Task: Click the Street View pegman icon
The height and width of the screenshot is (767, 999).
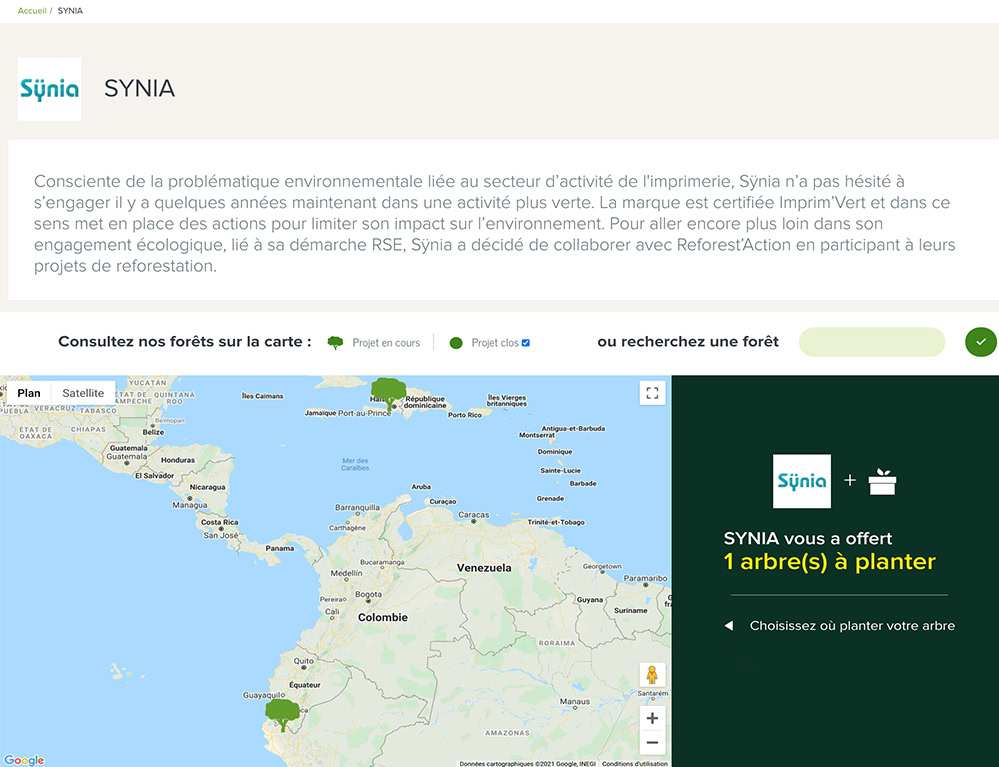Action: point(652,675)
